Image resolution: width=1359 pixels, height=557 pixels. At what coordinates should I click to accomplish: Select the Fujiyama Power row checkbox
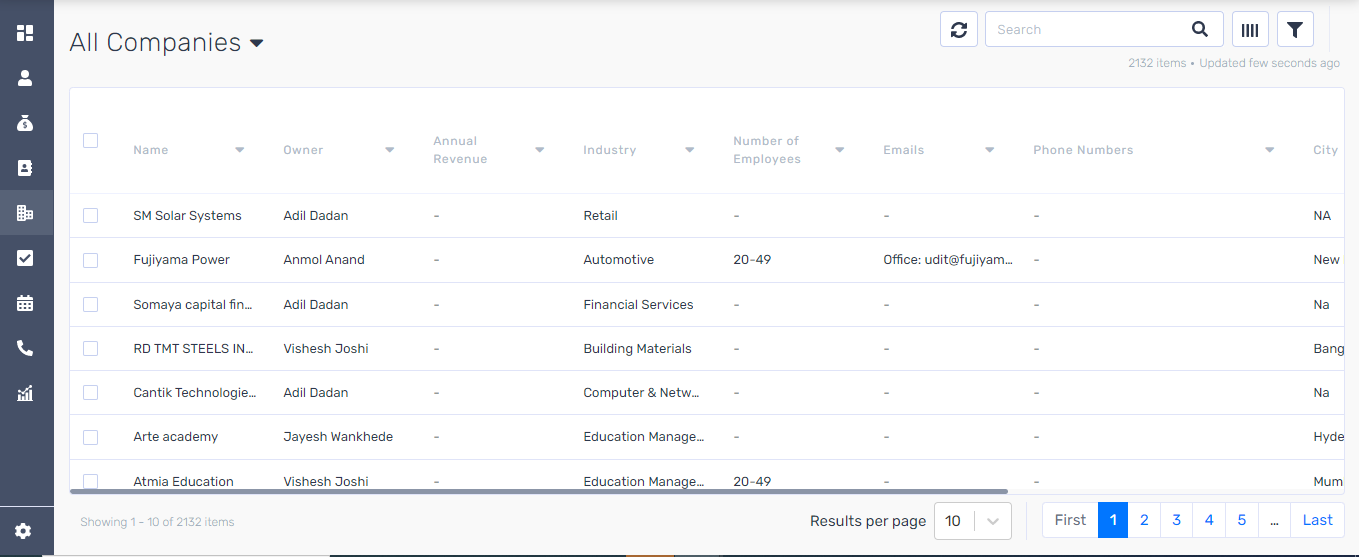pos(90,260)
